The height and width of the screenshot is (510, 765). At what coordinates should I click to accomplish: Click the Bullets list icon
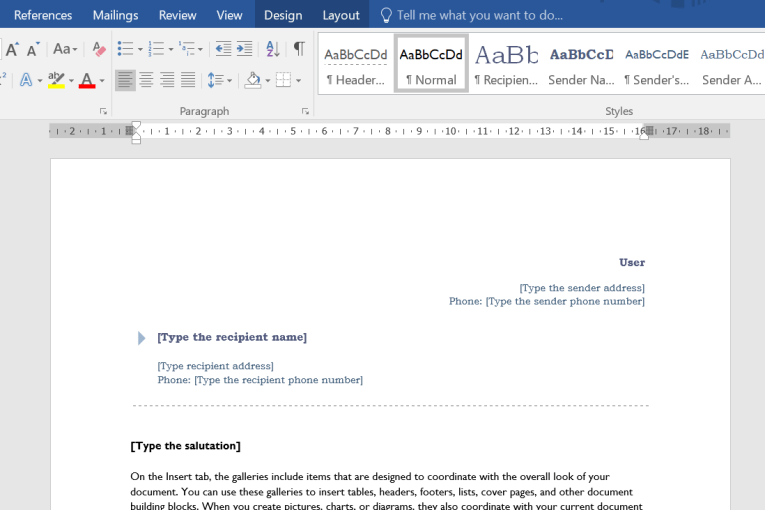tap(125, 49)
